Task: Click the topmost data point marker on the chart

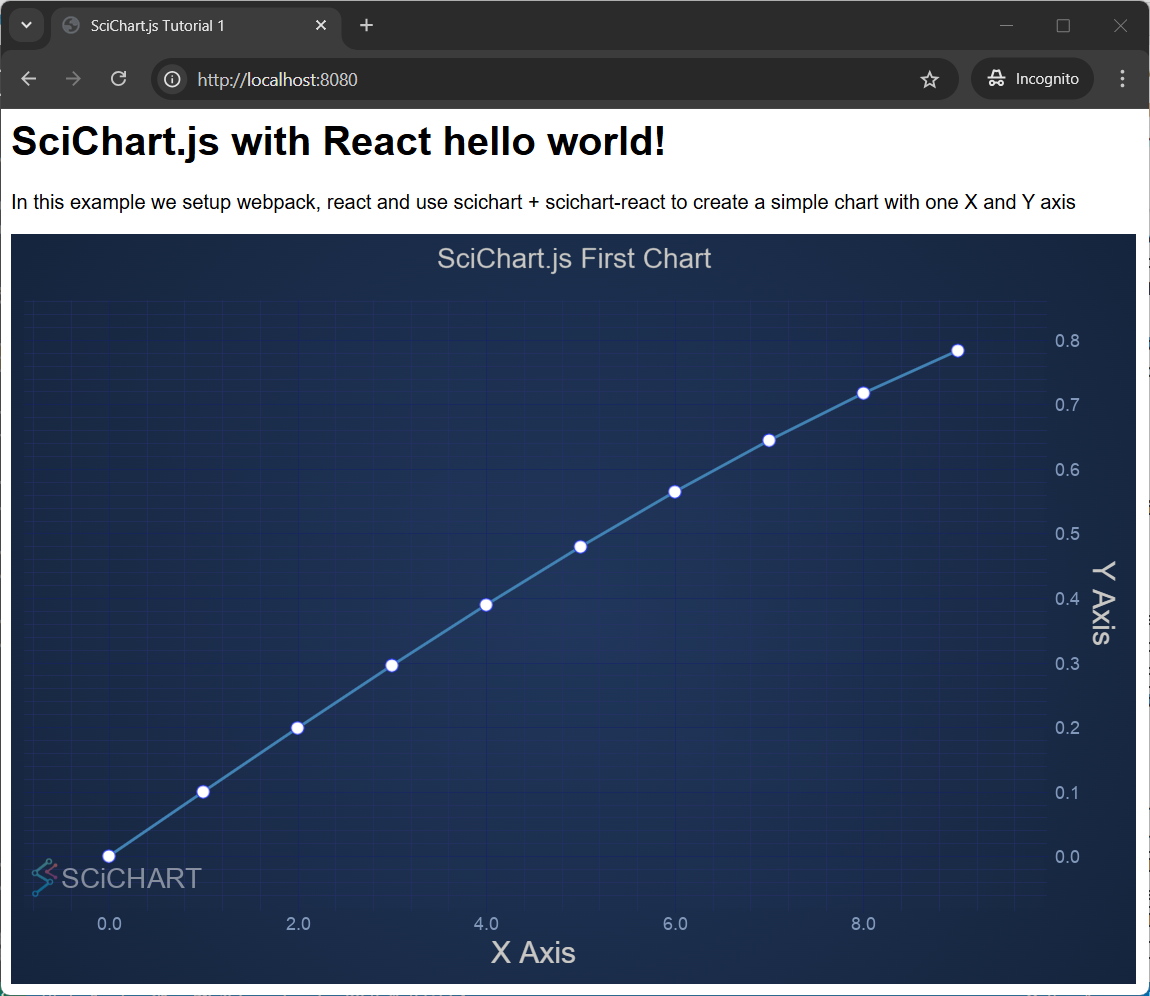Action: pyautogui.click(x=957, y=350)
